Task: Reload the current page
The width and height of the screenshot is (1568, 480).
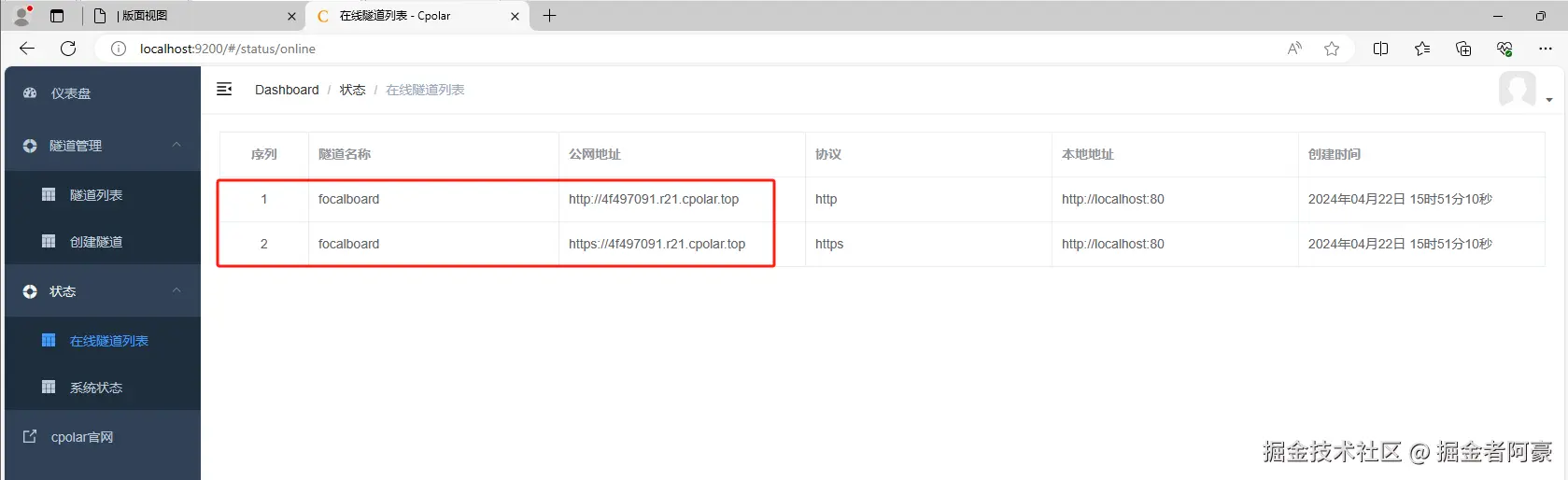Action: click(68, 49)
